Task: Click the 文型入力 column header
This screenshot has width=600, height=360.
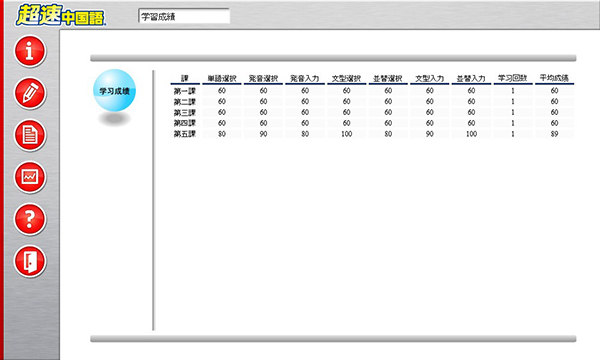Action: pos(430,78)
